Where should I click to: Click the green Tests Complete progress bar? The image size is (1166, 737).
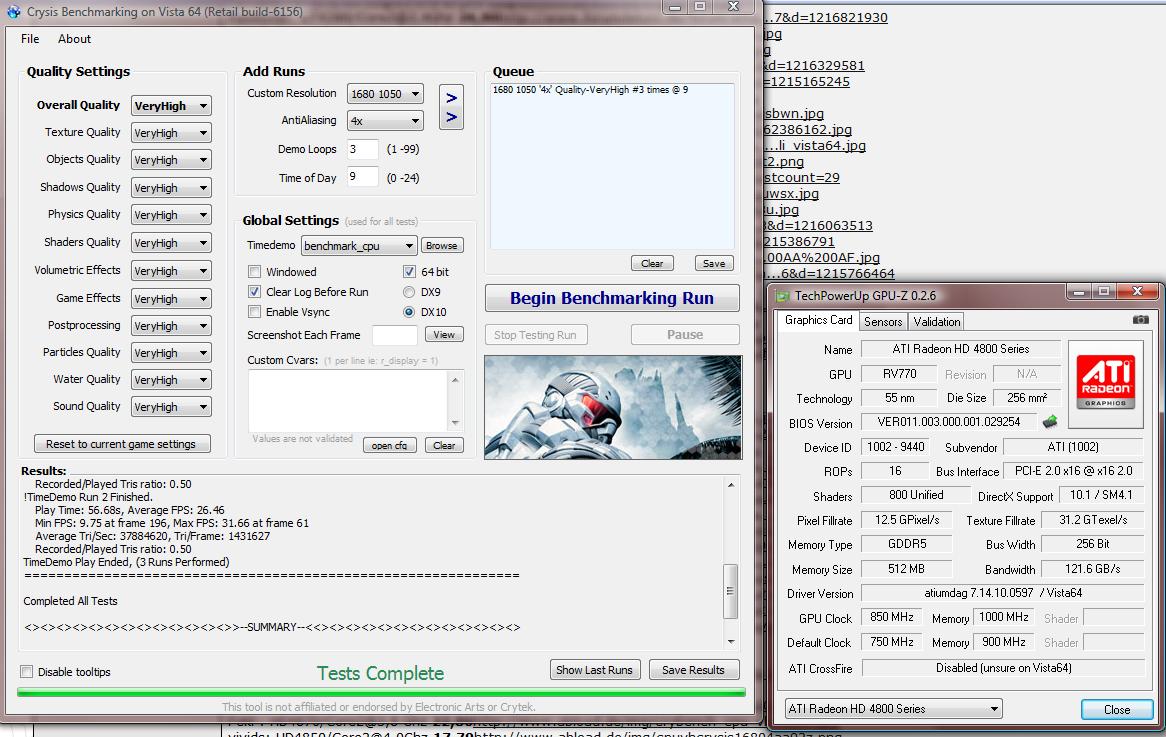tap(381, 692)
